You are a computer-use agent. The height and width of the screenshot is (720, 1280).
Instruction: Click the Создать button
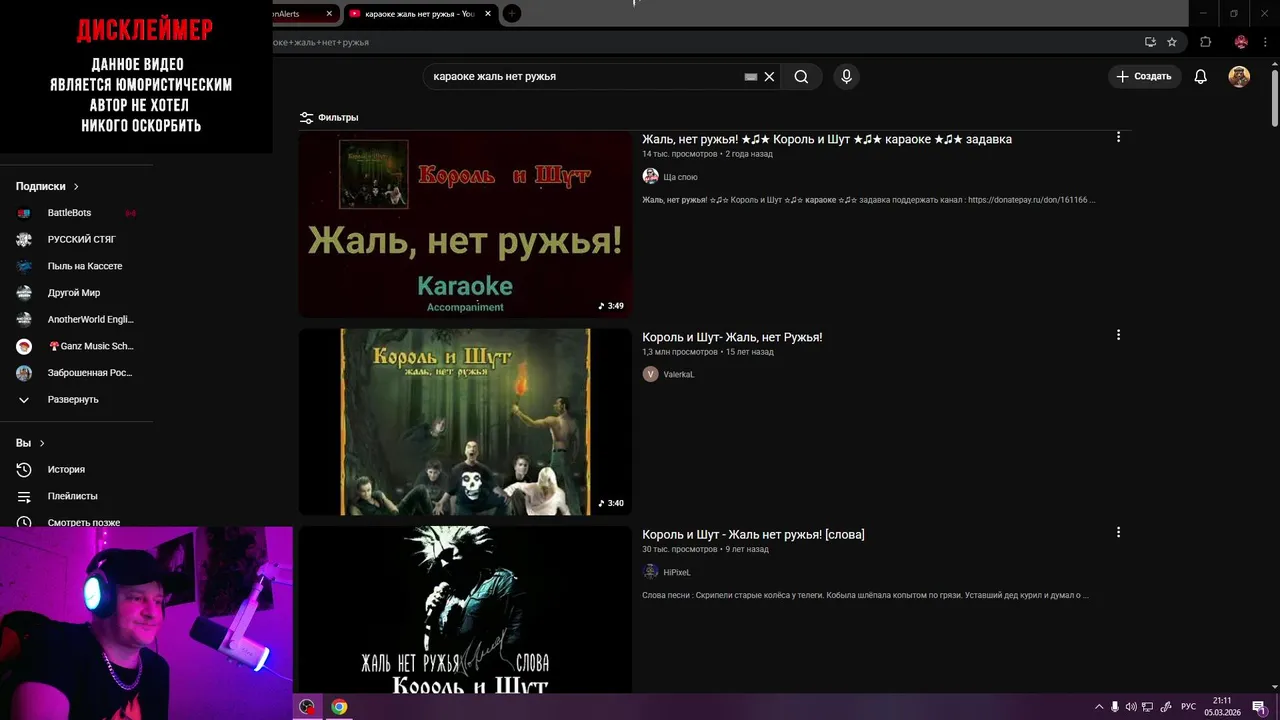pos(1144,77)
